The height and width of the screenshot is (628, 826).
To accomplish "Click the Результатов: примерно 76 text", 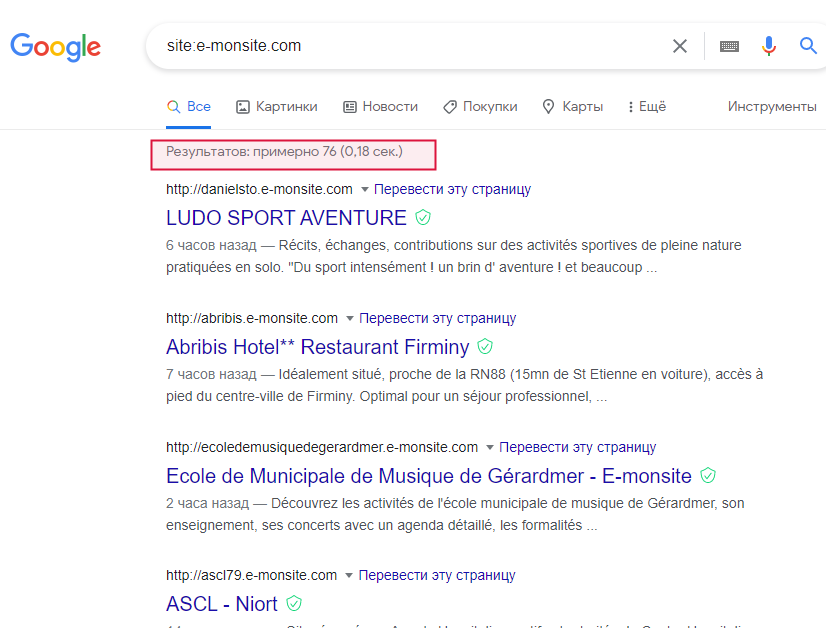I will click(284, 152).
